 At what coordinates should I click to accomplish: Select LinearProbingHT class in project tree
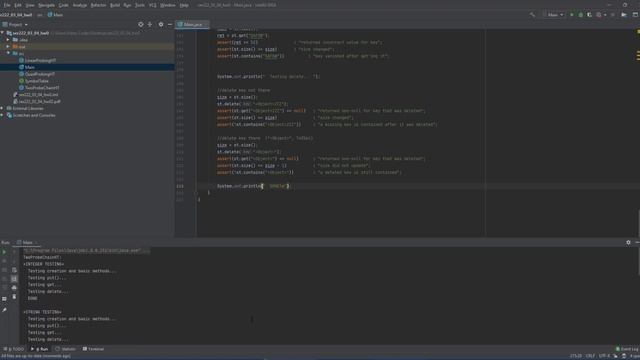[38, 60]
